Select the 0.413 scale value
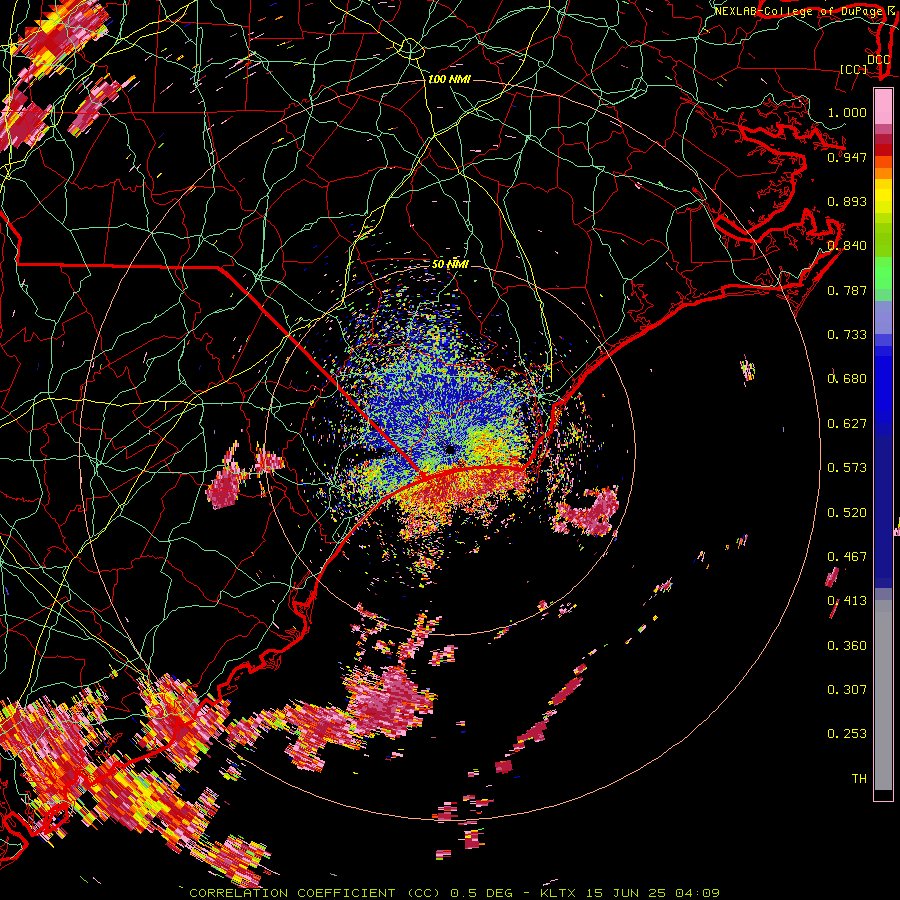The width and height of the screenshot is (900, 900). click(x=847, y=600)
